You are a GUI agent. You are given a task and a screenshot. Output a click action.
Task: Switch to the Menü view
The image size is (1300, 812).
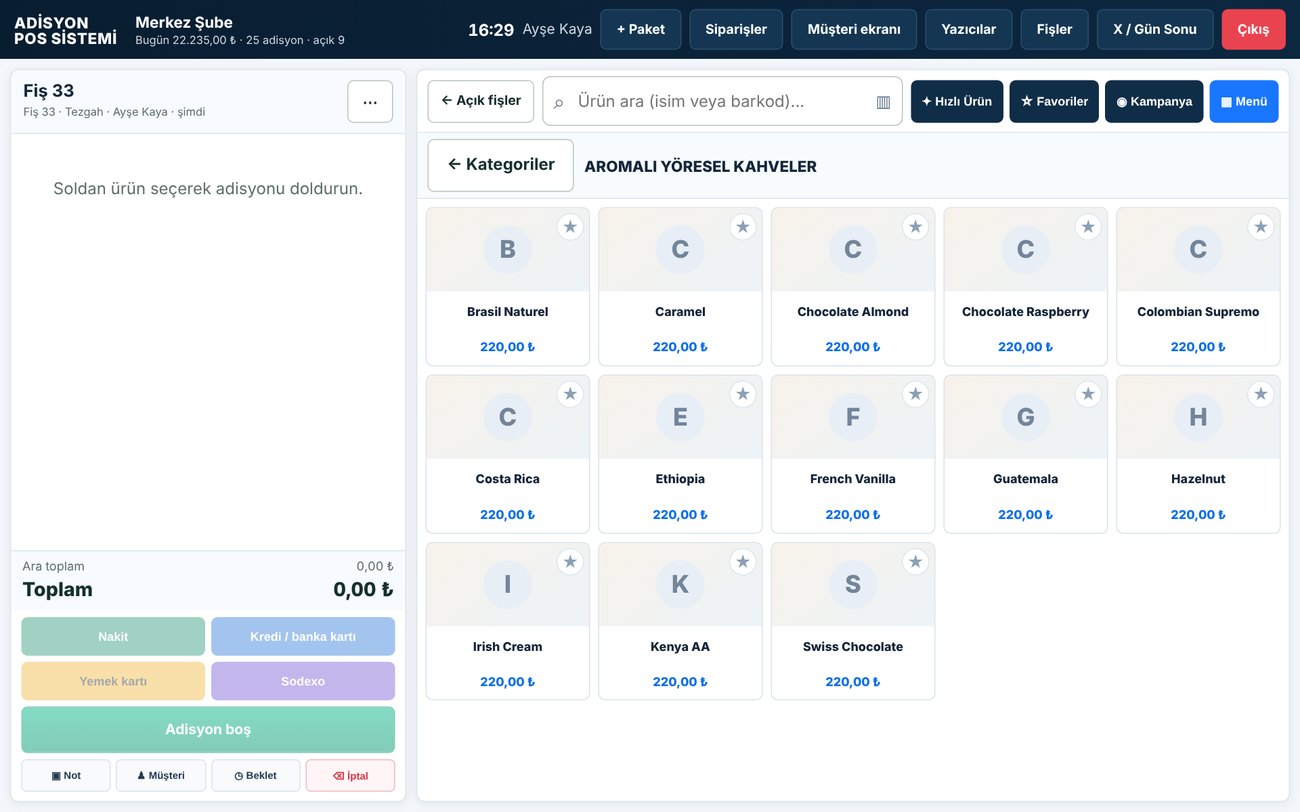1244,102
